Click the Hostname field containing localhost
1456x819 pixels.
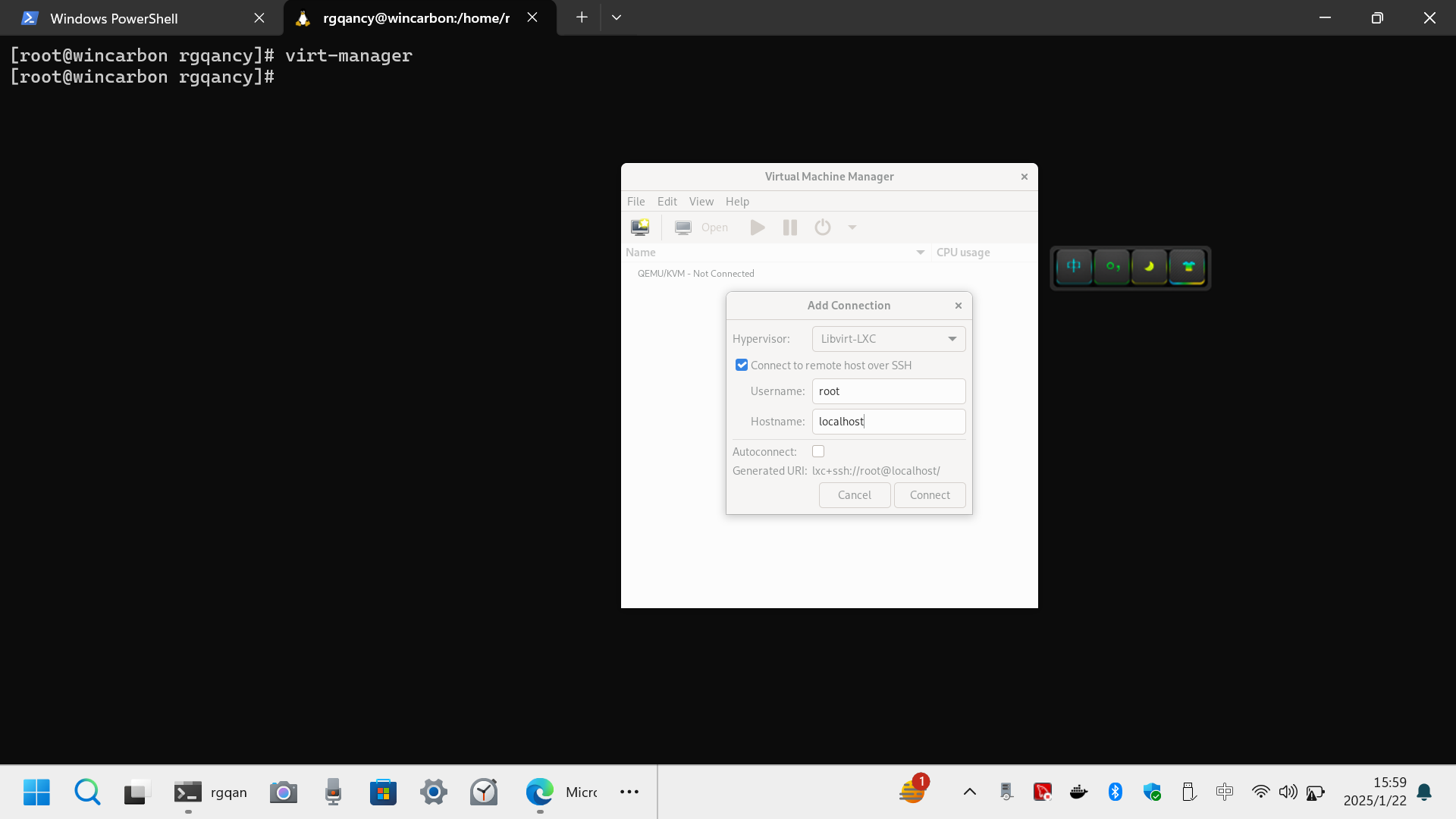tap(889, 422)
